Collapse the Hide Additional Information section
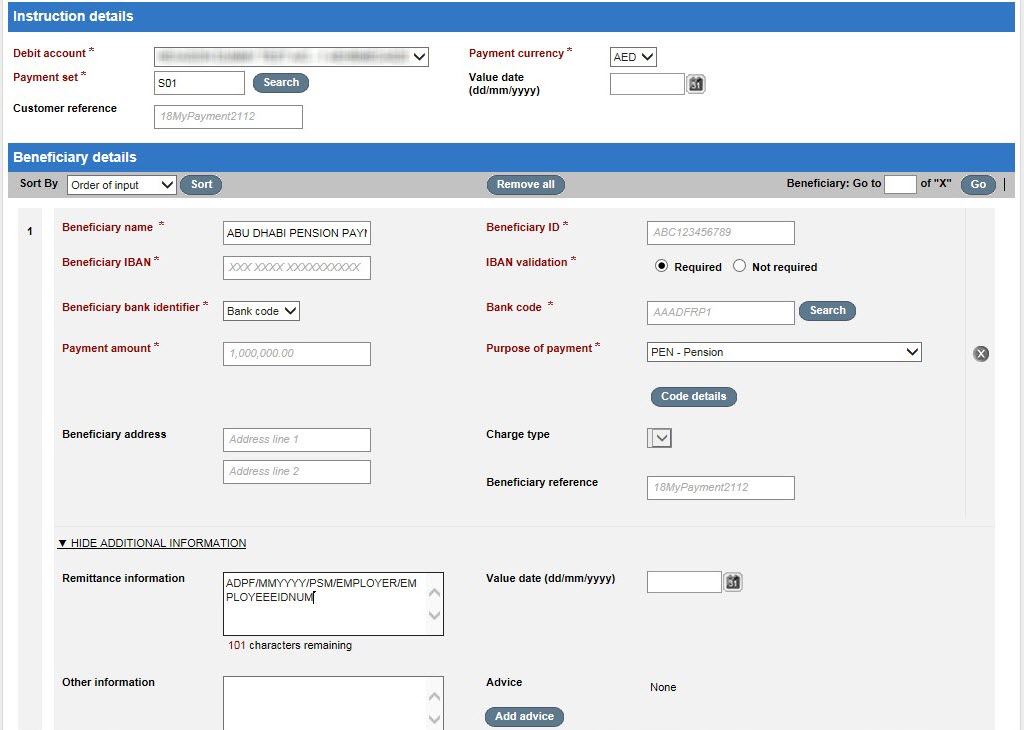 152,543
